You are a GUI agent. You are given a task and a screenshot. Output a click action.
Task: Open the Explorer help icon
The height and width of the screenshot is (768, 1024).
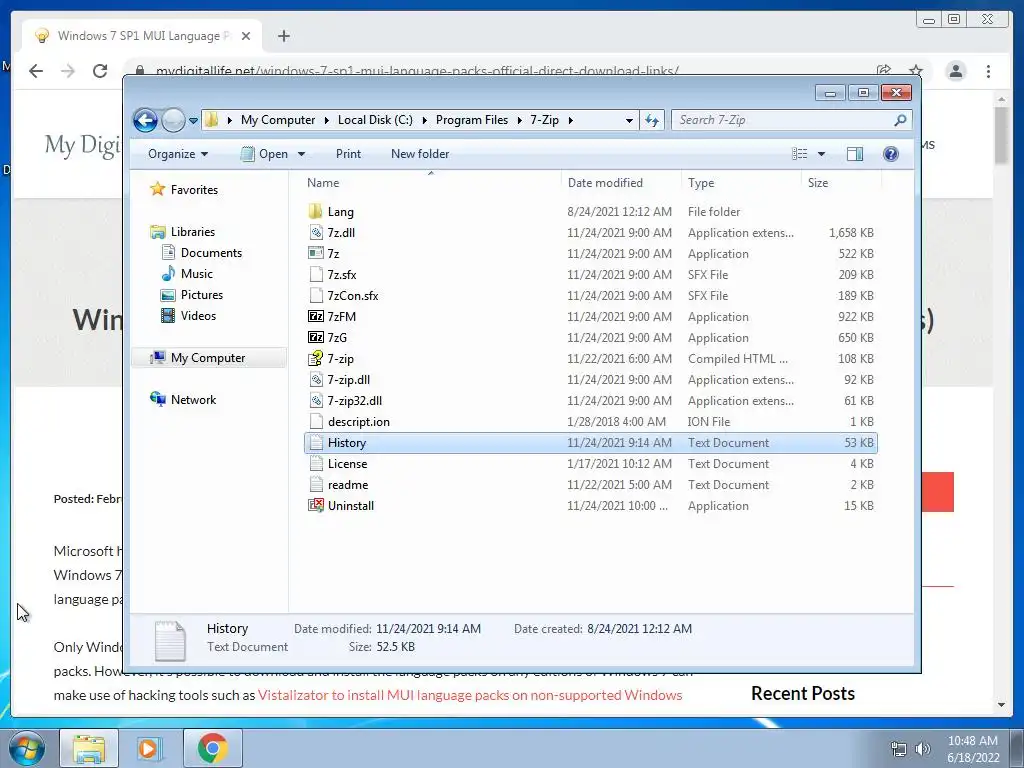[891, 154]
